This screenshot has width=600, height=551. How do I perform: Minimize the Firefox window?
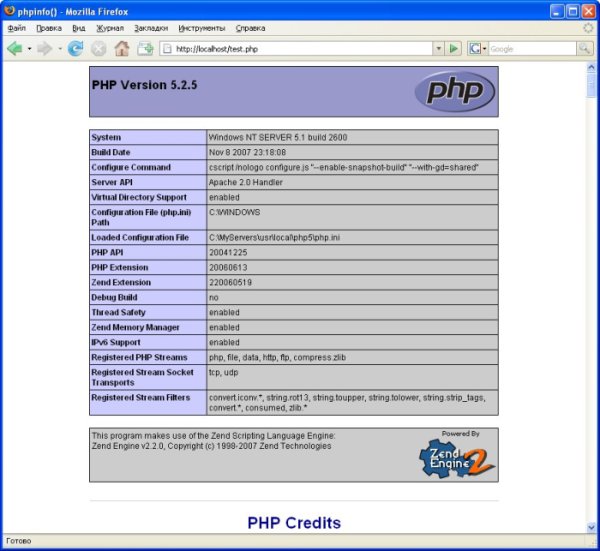557,11
